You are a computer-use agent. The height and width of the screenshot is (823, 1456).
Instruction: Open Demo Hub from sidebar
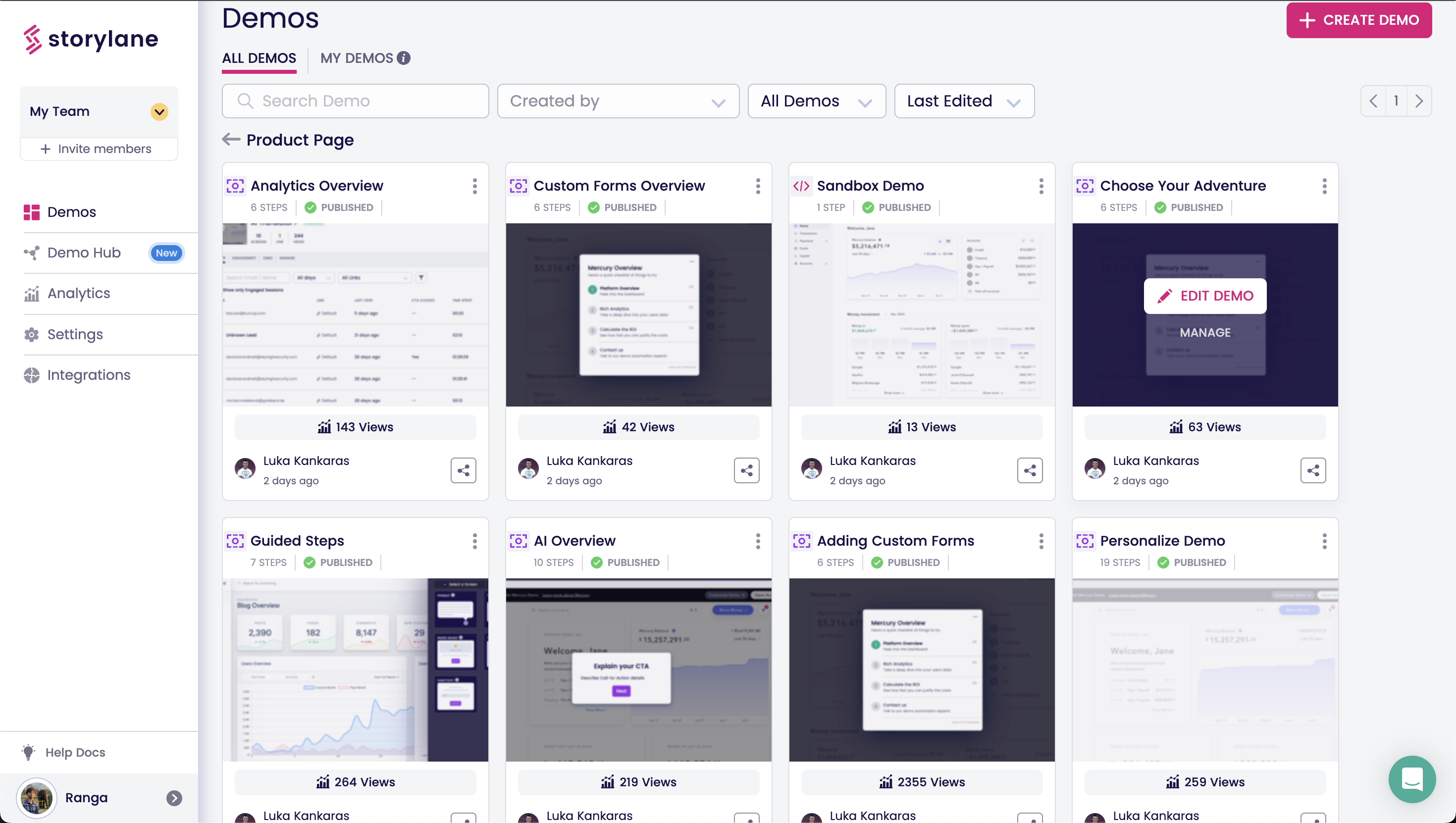[84, 253]
